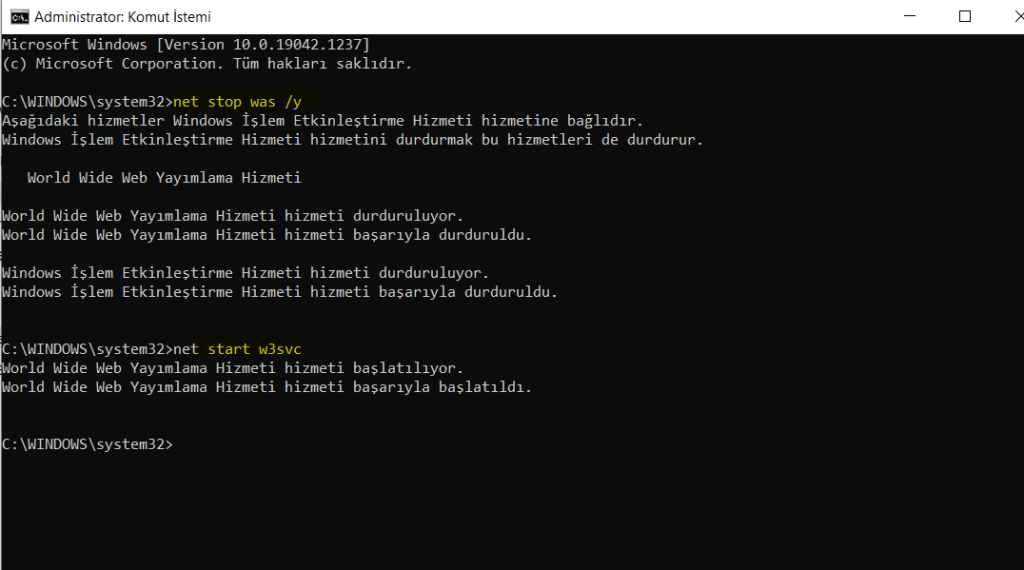The image size is (1024, 570).
Task: Click the 'net stop was /y' command text
Action: (x=245, y=102)
